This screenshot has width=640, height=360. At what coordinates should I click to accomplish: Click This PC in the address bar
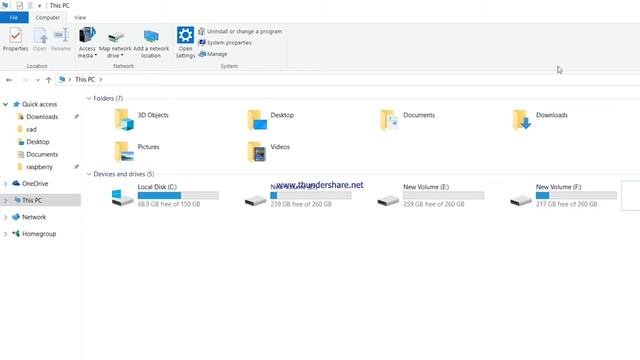point(85,80)
